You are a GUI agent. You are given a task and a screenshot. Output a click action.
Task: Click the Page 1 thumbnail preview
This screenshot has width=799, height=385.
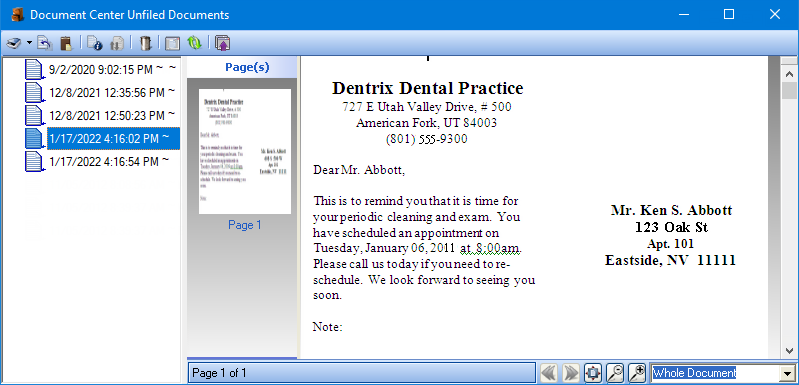click(x=245, y=151)
